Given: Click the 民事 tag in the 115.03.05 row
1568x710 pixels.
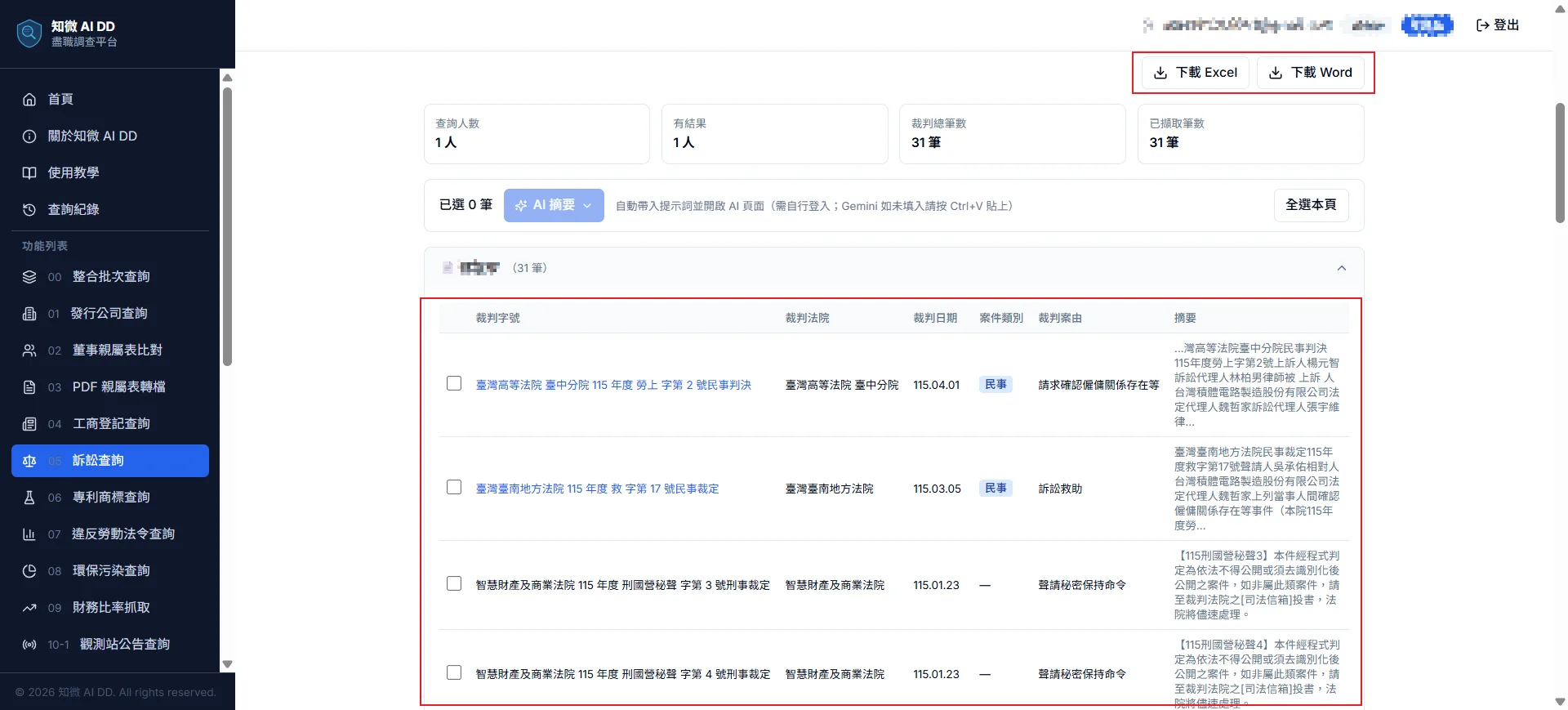Looking at the screenshot, I should pyautogui.click(x=996, y=489).
